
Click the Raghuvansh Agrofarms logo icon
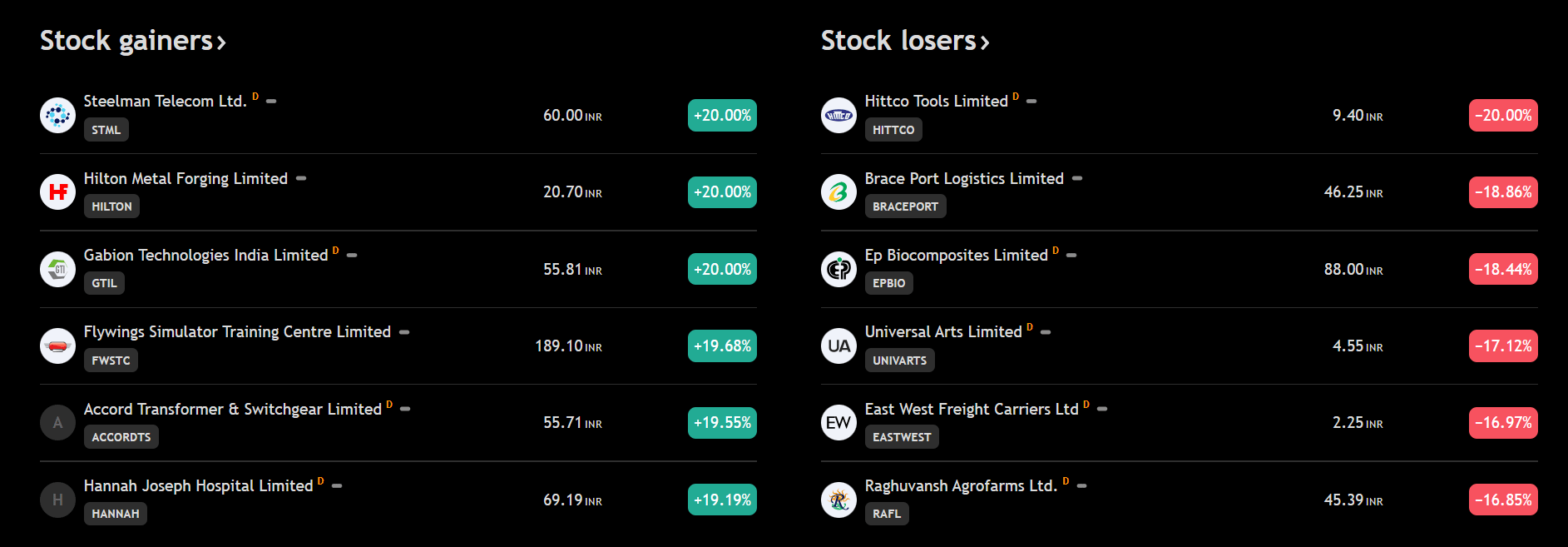pos(838,500)
